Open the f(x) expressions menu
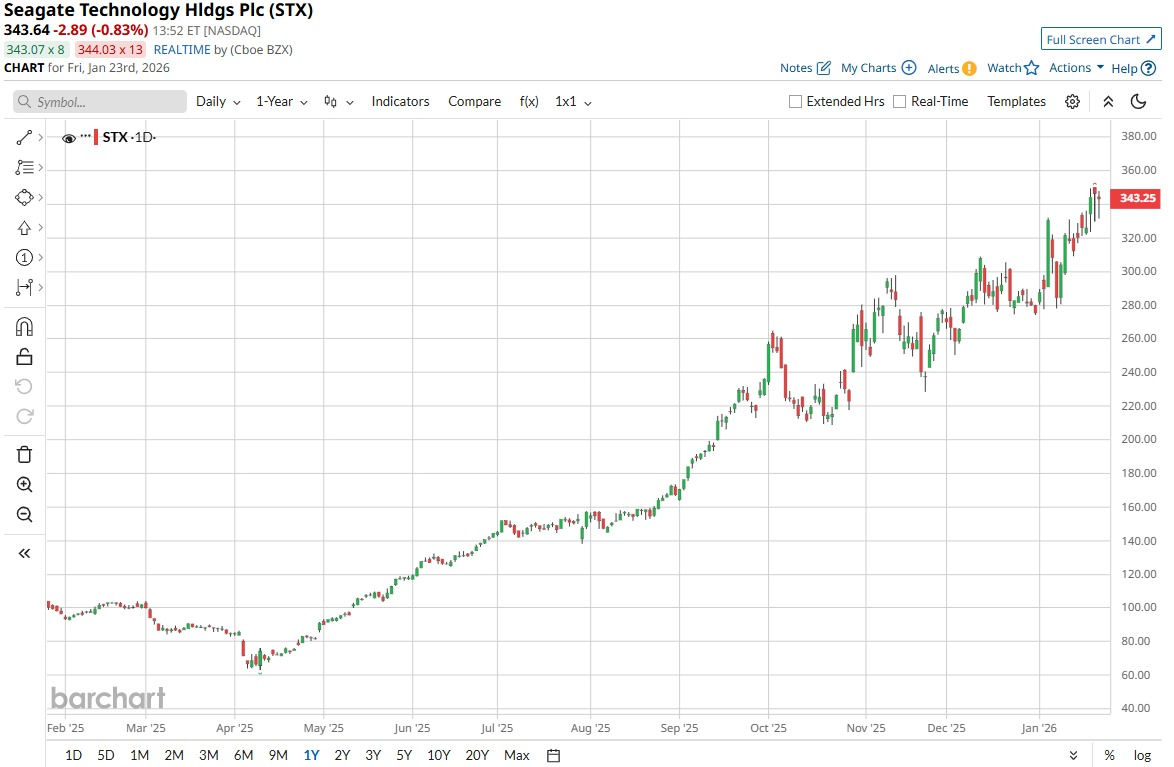Viewport: 1174px width, 767px height. (x=529, y=102)
